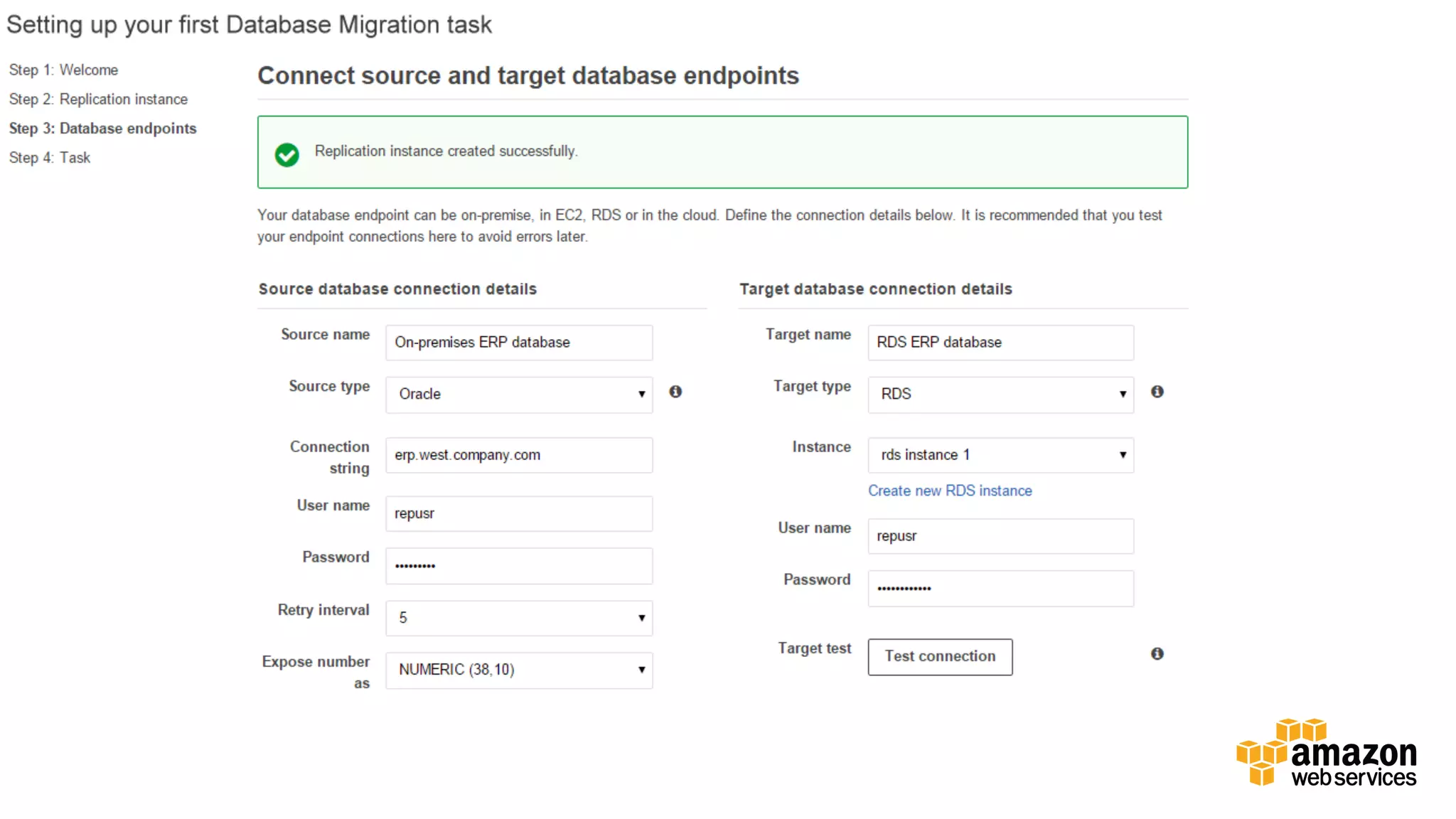Viewport: 1456px width, 819px height.
Task: Expand the rds instance 1 dropdown
Action: 1000,455
